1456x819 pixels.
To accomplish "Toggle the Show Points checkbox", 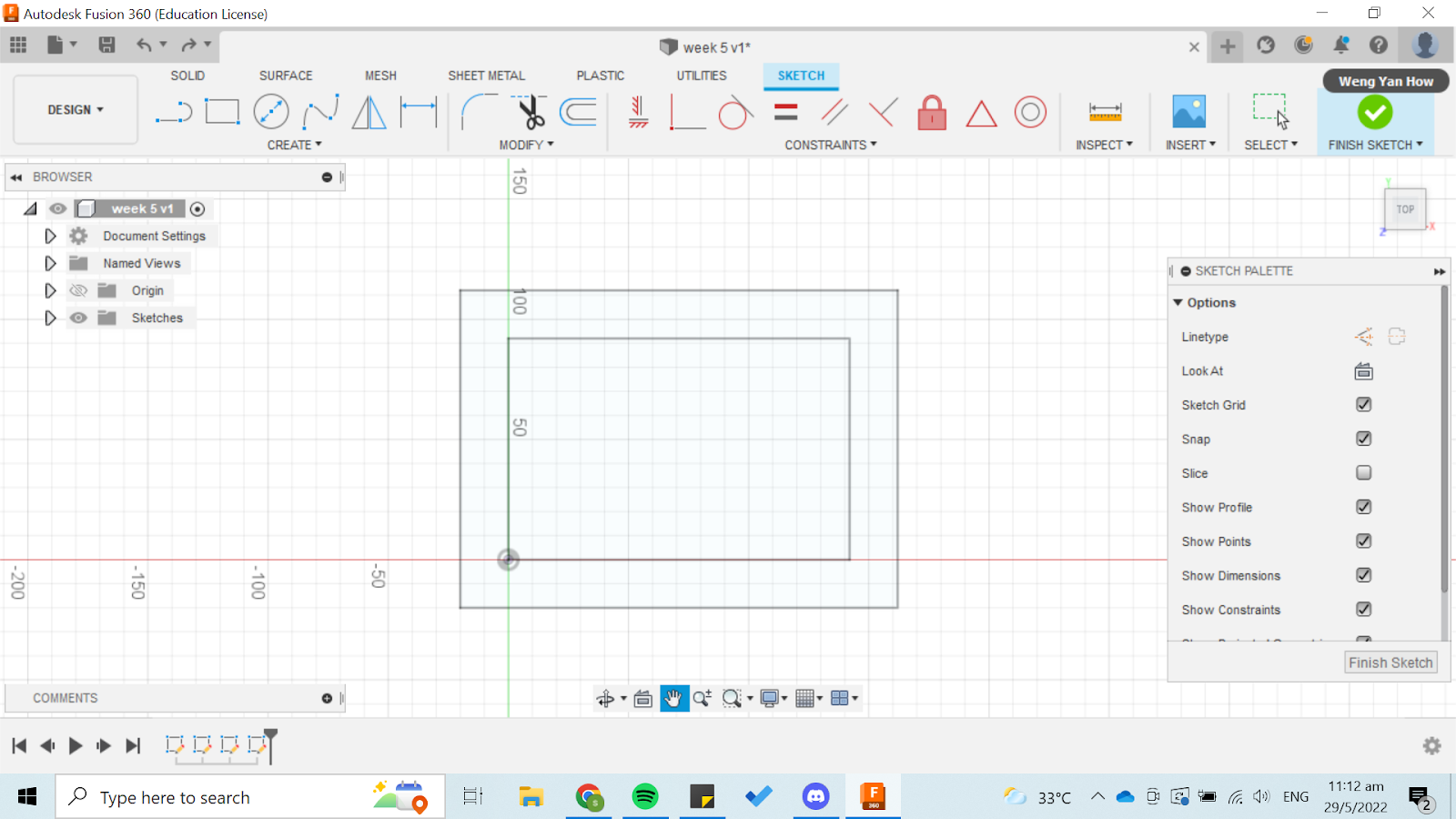I will (1363, 541).
